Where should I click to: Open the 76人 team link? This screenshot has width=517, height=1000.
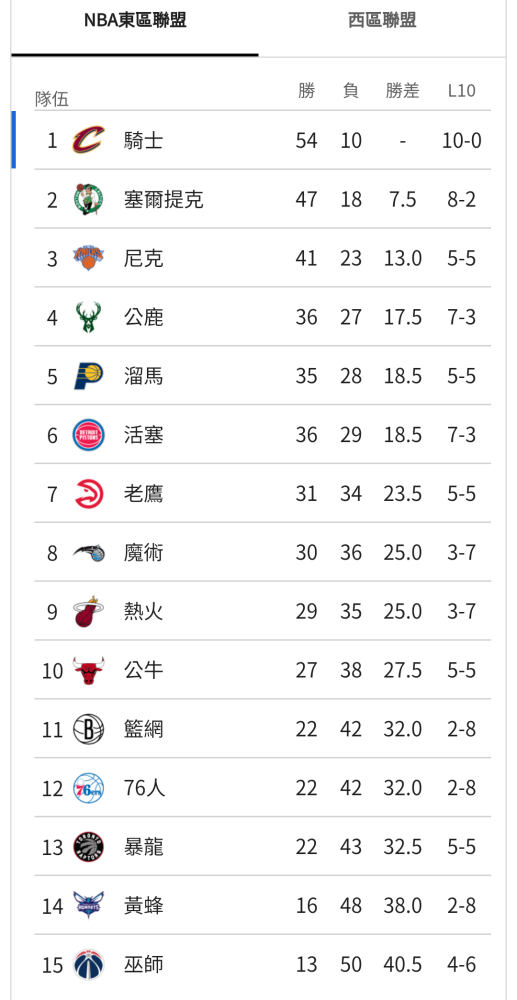pos(145,788)
